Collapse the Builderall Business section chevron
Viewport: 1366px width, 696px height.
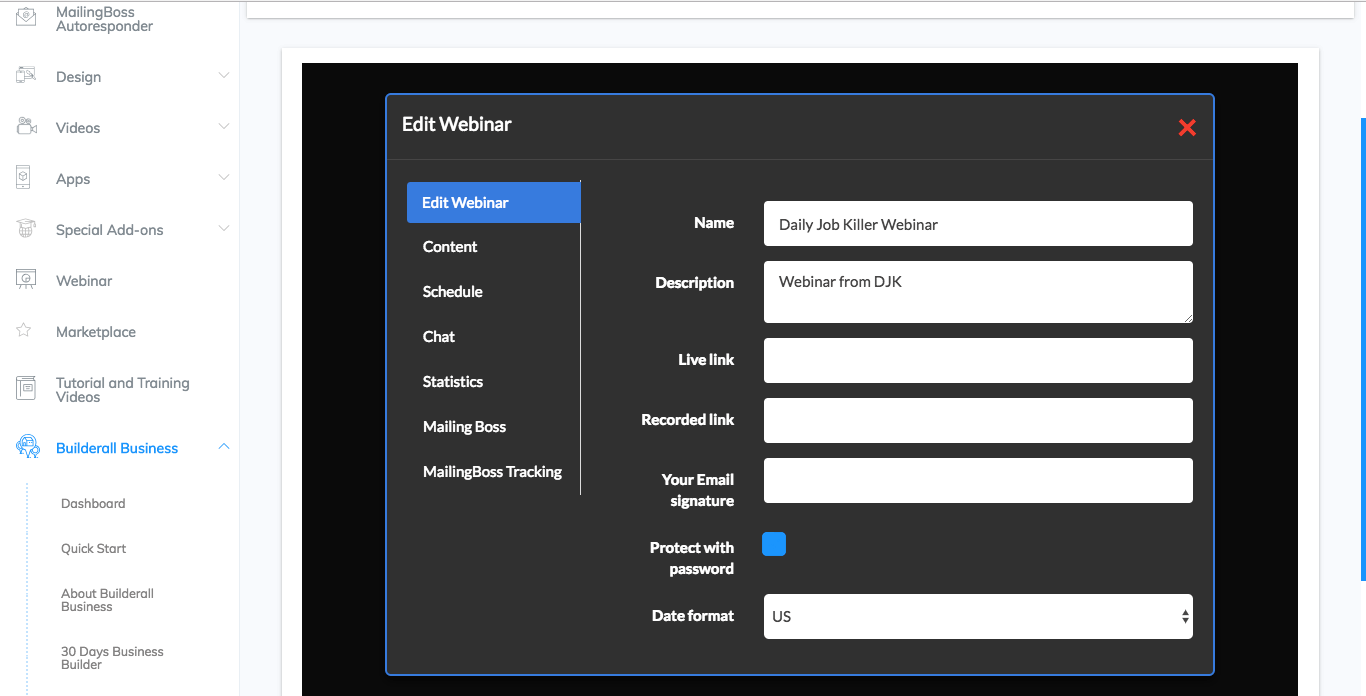224,447
